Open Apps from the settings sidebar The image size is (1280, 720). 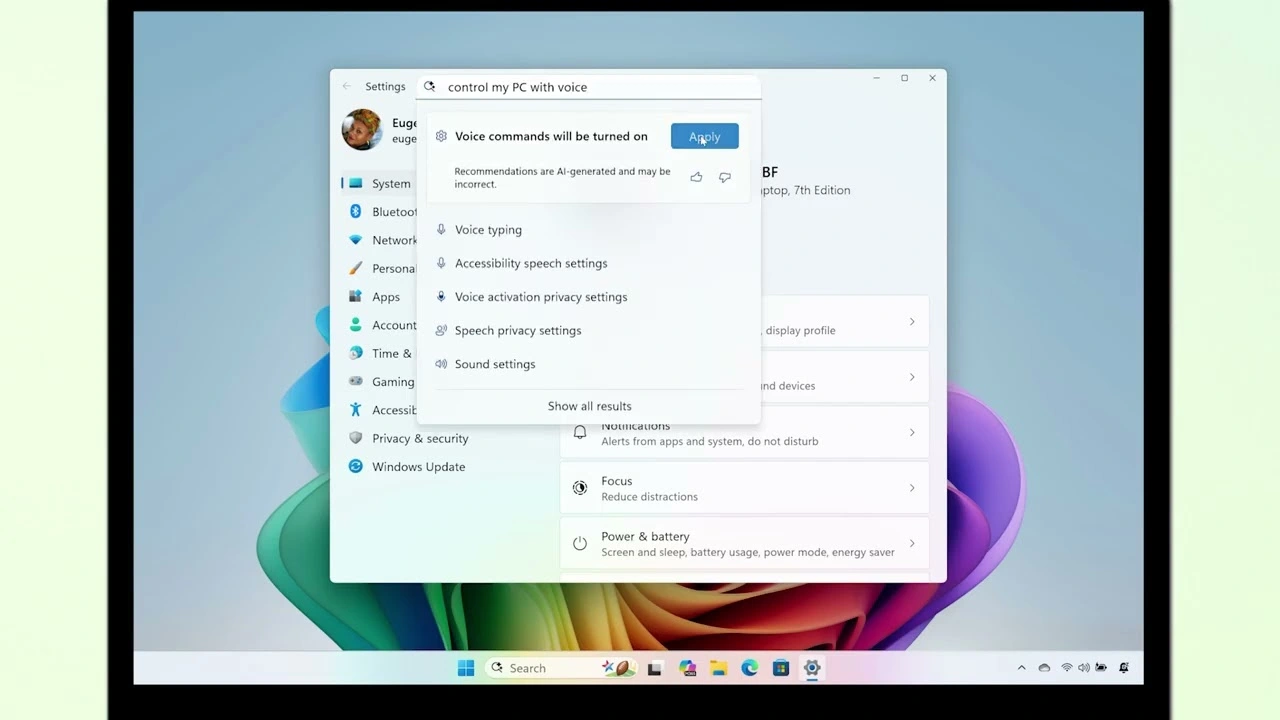click(x=356, y=296)
